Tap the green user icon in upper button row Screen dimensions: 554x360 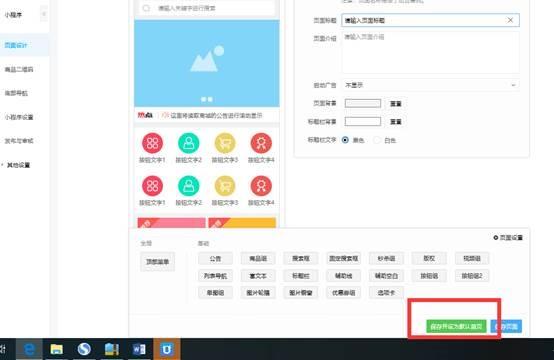pos(189,143)
